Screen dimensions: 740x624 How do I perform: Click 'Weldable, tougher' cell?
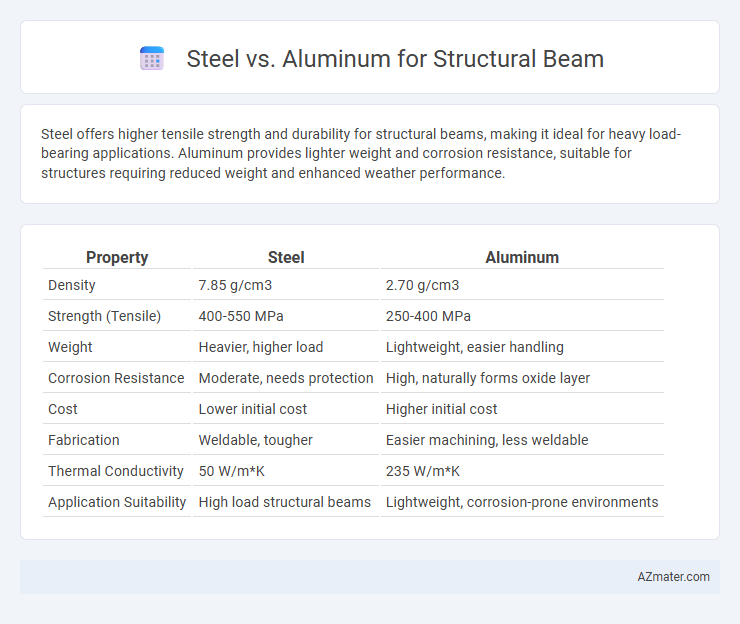[255, 440]
